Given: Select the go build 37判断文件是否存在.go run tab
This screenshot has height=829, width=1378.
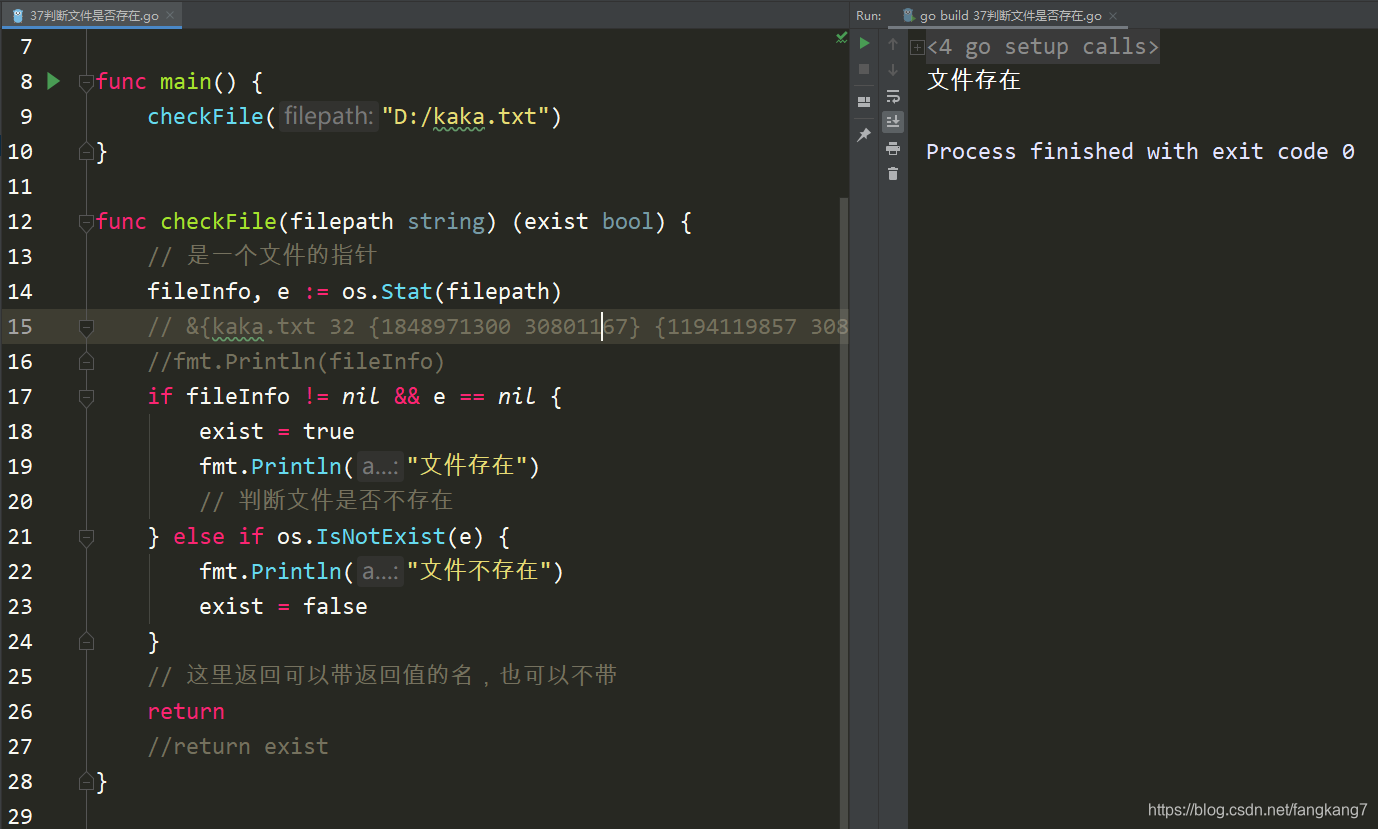Looking at the screenshot, I should [1010, 15].
